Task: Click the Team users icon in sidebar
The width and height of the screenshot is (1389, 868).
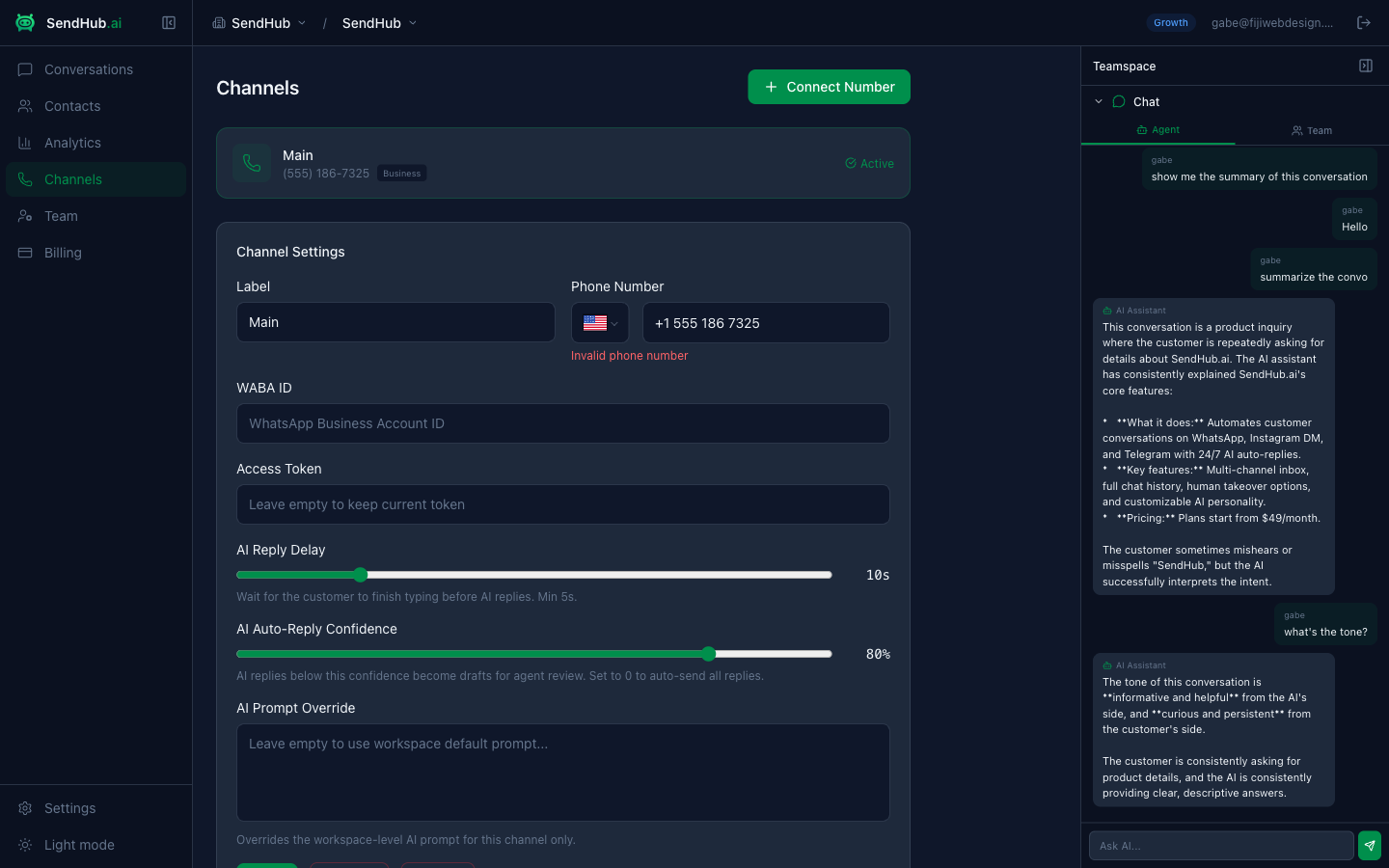Action: (25, 216)
